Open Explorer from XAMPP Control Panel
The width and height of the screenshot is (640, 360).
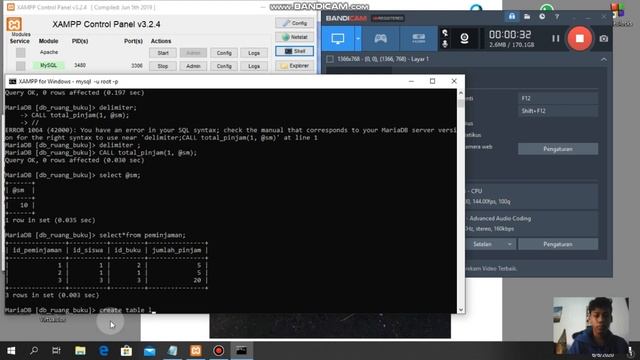coord(295,66)
